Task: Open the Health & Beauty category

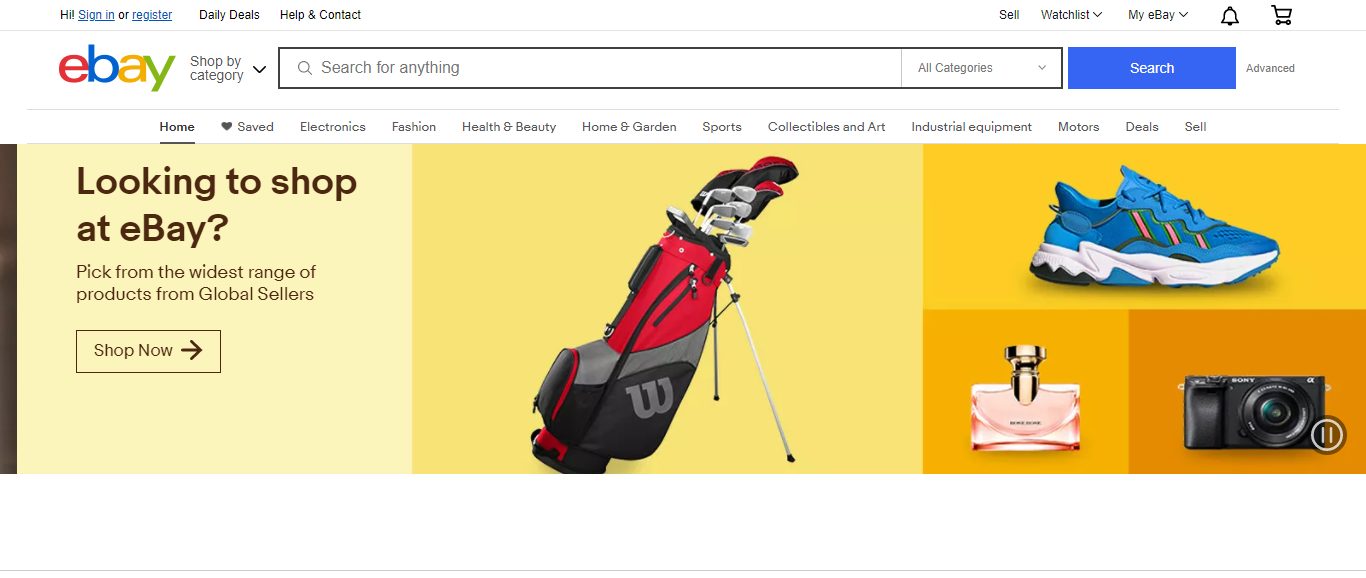Action: pos(509,127)
